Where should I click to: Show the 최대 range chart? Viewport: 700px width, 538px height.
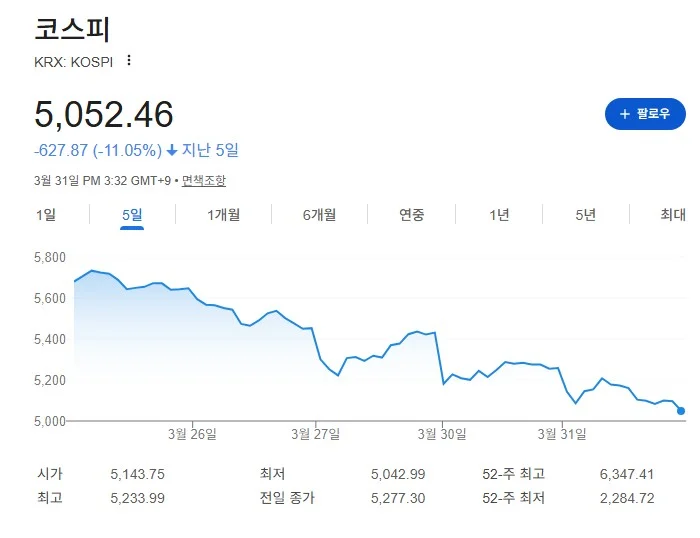coord(673,215)
